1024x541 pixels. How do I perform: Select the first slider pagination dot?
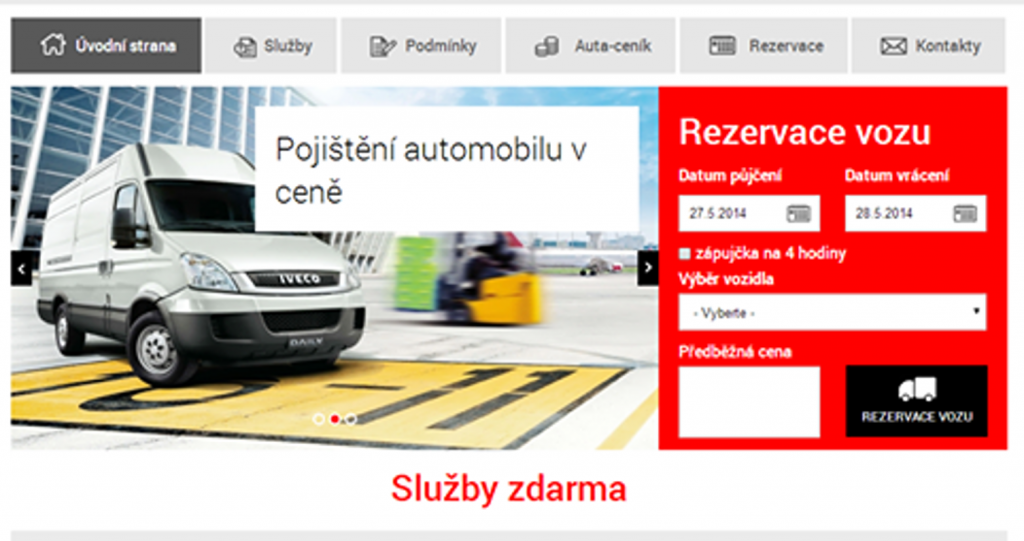(x=319, y=419)
